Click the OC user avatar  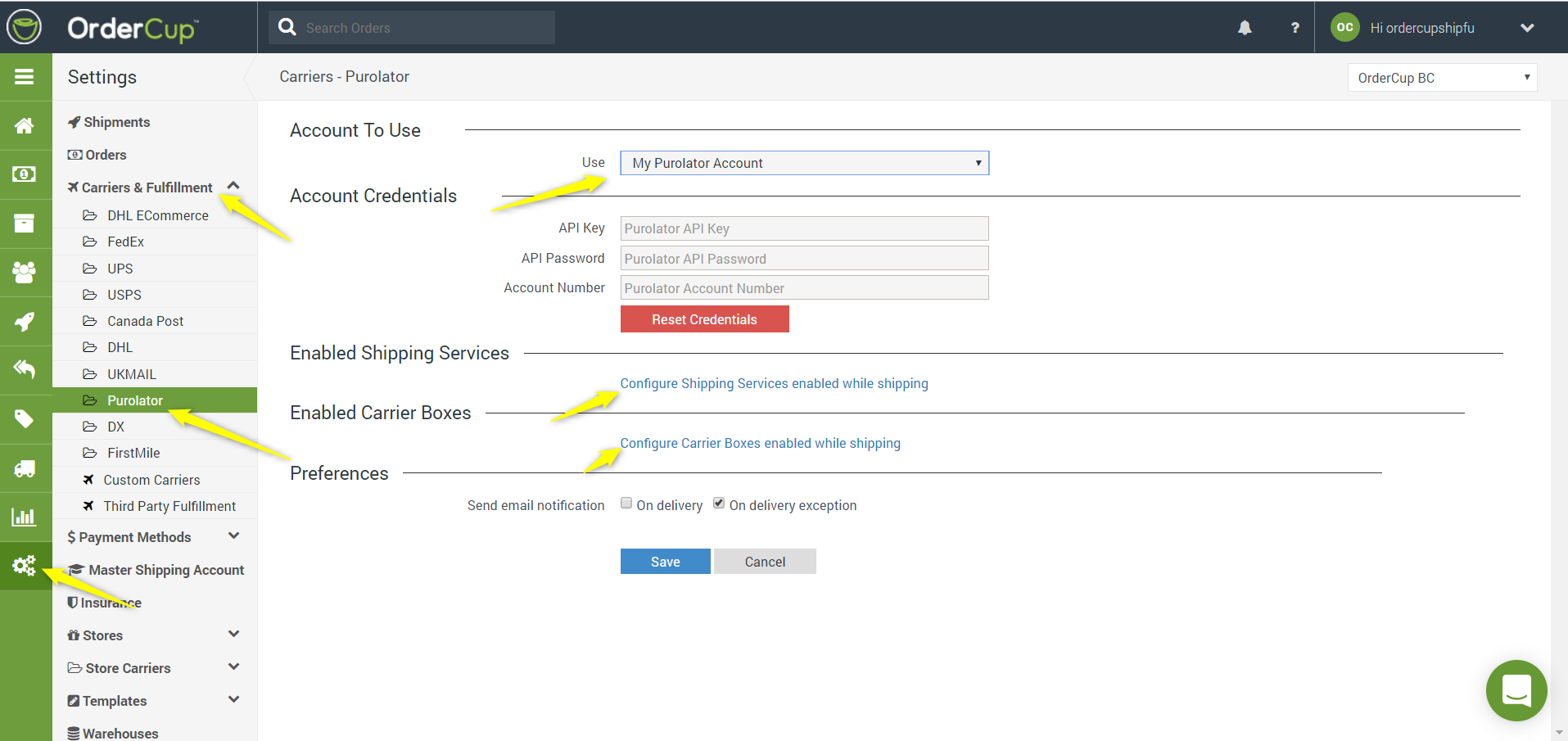tap(1344, 27)
